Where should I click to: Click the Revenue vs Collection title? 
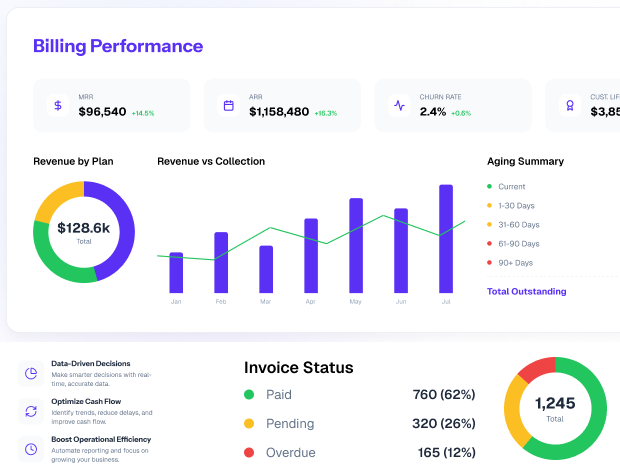[x=211, y=161]
